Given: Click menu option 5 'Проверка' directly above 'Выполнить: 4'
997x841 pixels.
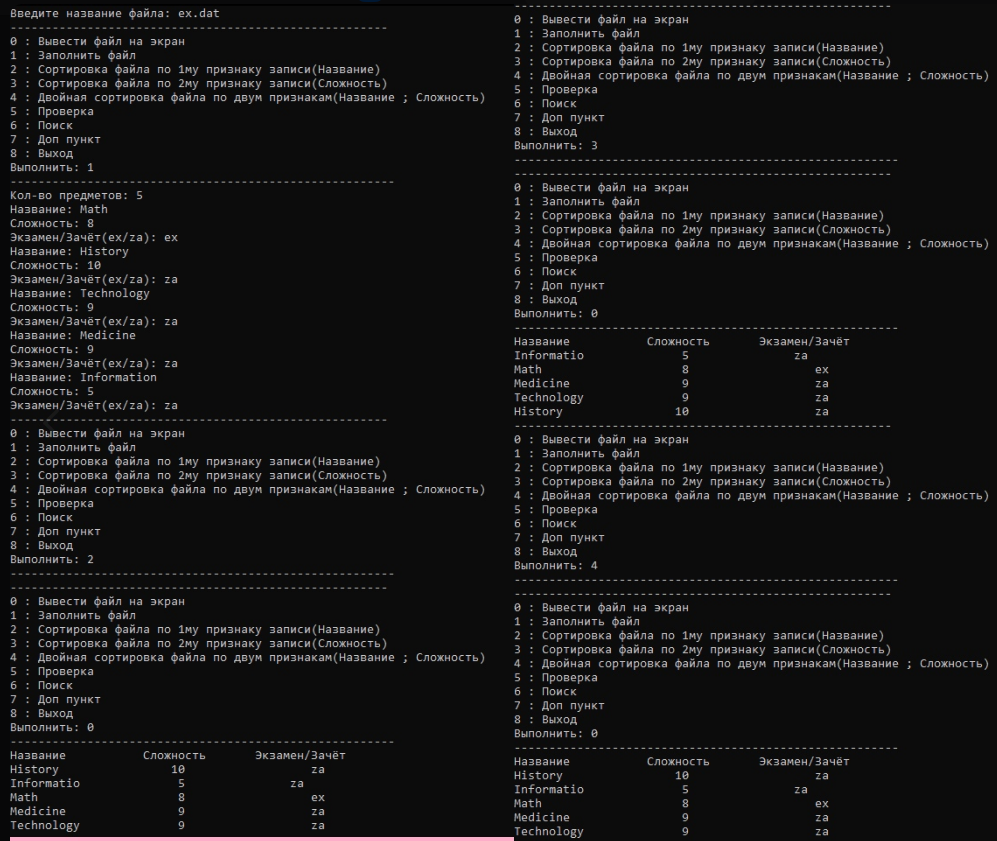Looking at the screenshot, I should point(555,509).
